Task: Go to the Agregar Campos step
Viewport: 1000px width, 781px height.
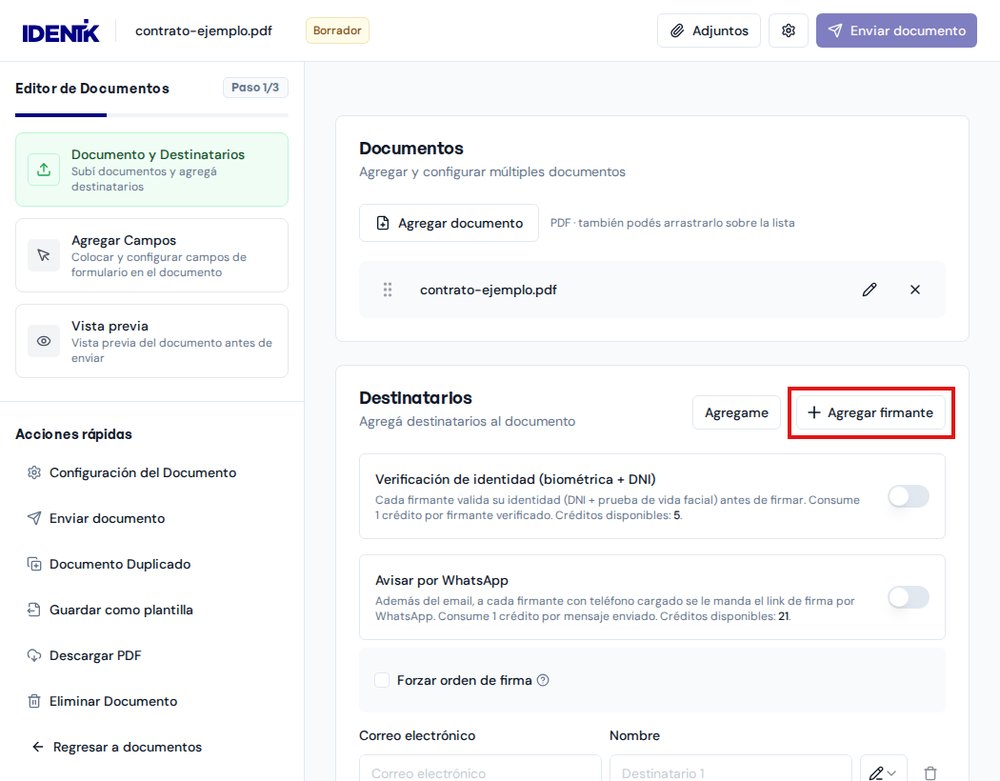Action: pos(152,255)
